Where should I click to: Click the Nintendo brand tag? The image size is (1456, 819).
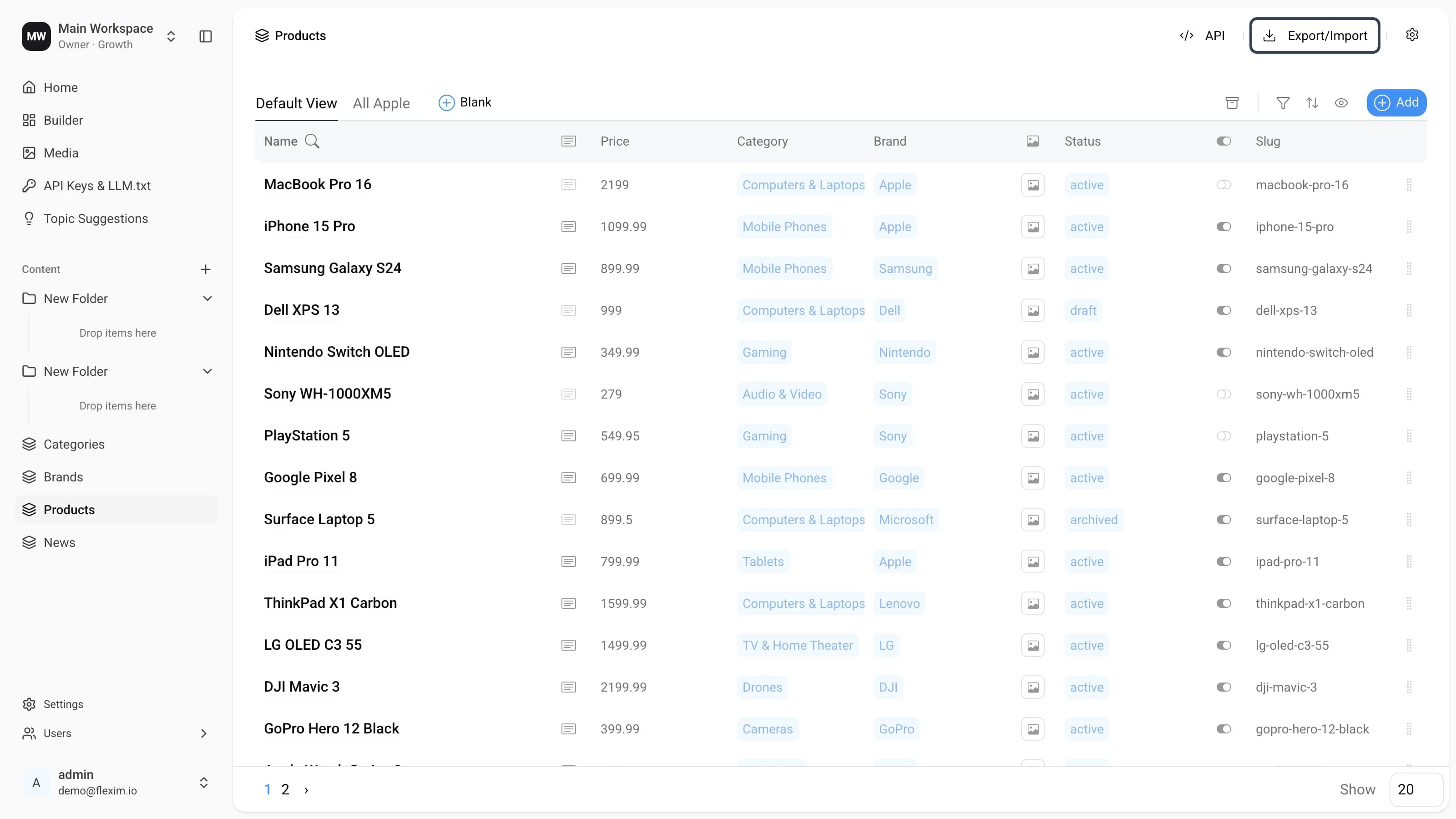905,352
